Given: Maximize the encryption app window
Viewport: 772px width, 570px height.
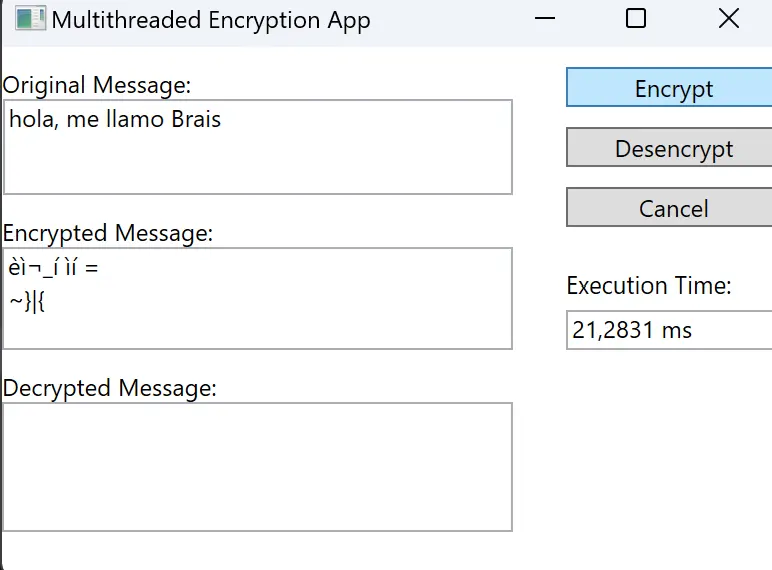Looking at the screenshot, I should pos(636,18).
